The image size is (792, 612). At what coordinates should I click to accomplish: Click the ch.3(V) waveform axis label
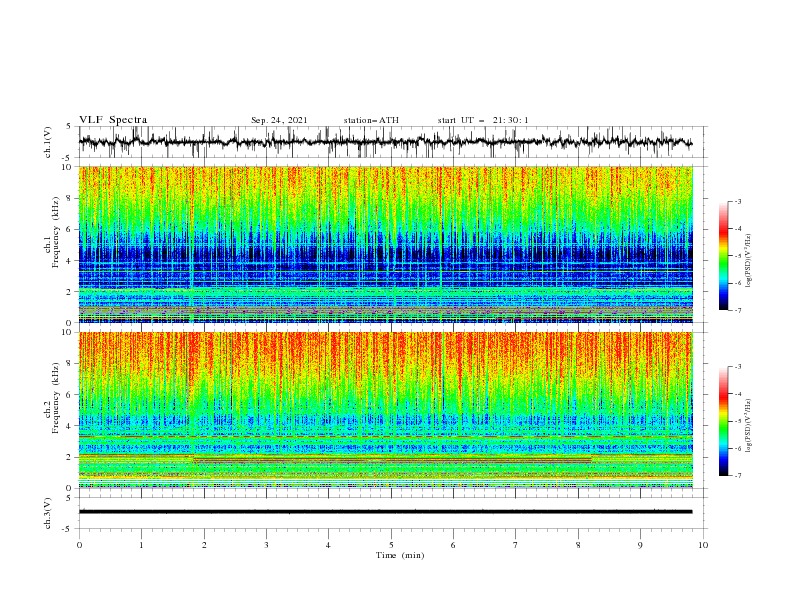[48, 513]
